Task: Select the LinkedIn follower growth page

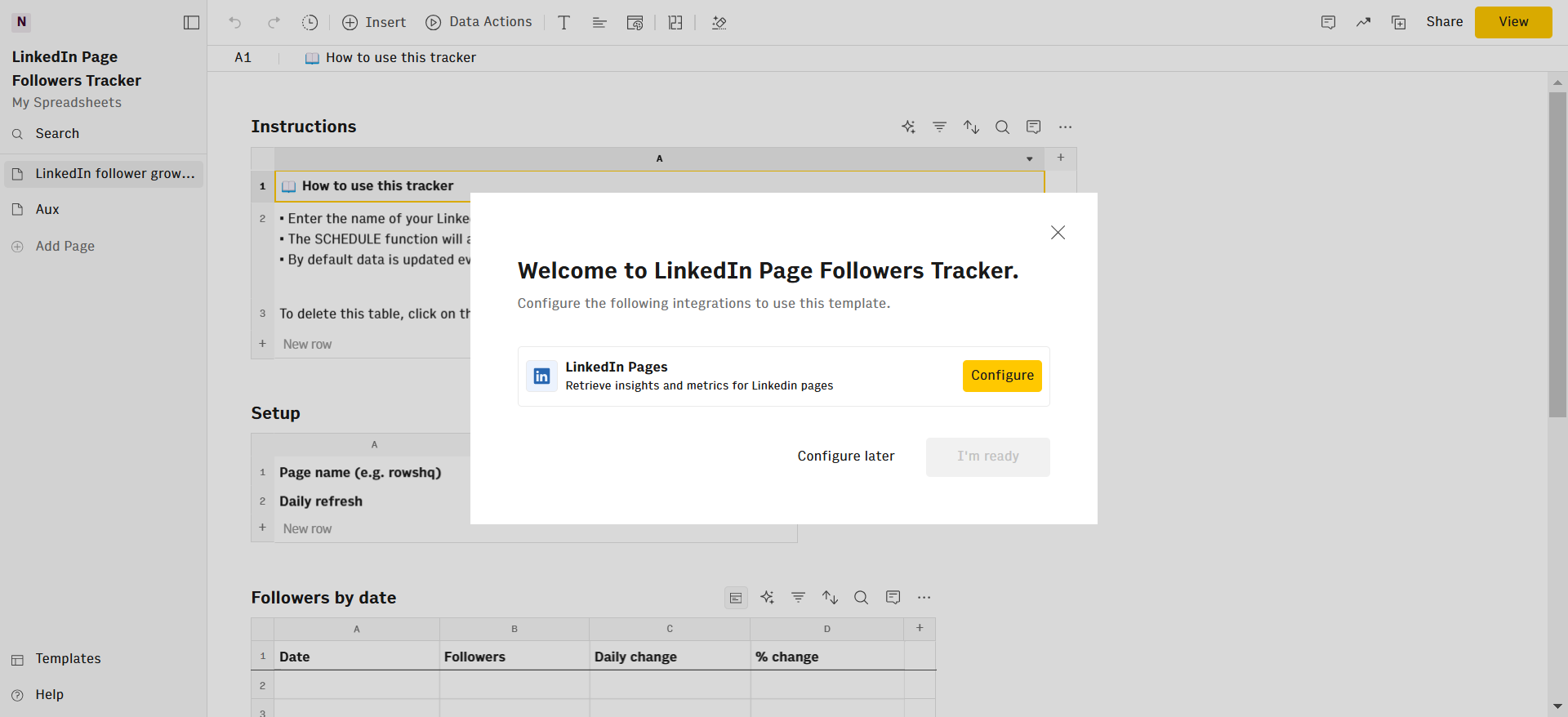Action: tap(103, 174)
